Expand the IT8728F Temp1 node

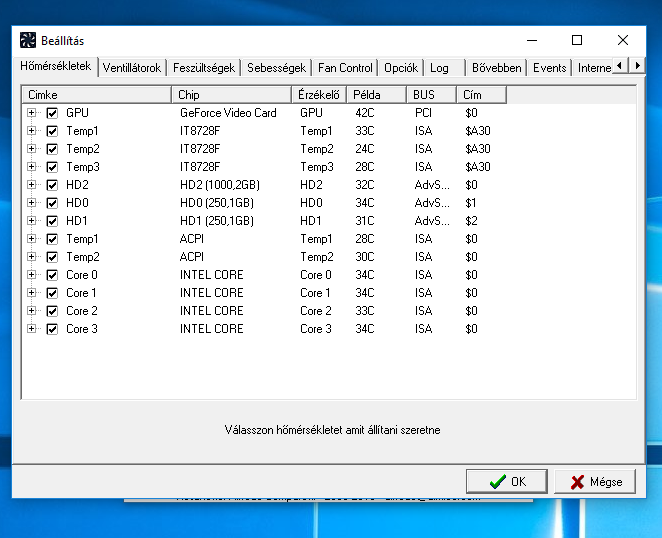pos(31,130)
